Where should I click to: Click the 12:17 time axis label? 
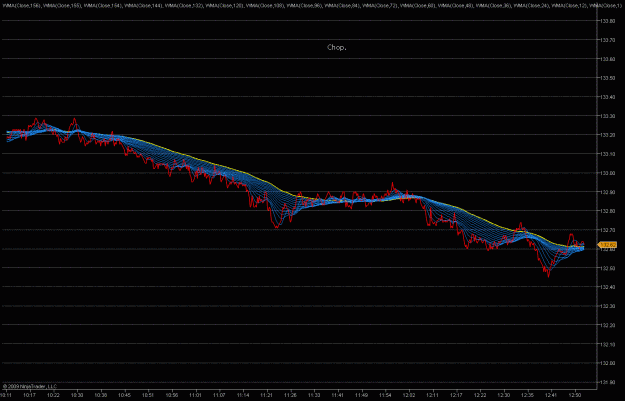click(456, 395)
